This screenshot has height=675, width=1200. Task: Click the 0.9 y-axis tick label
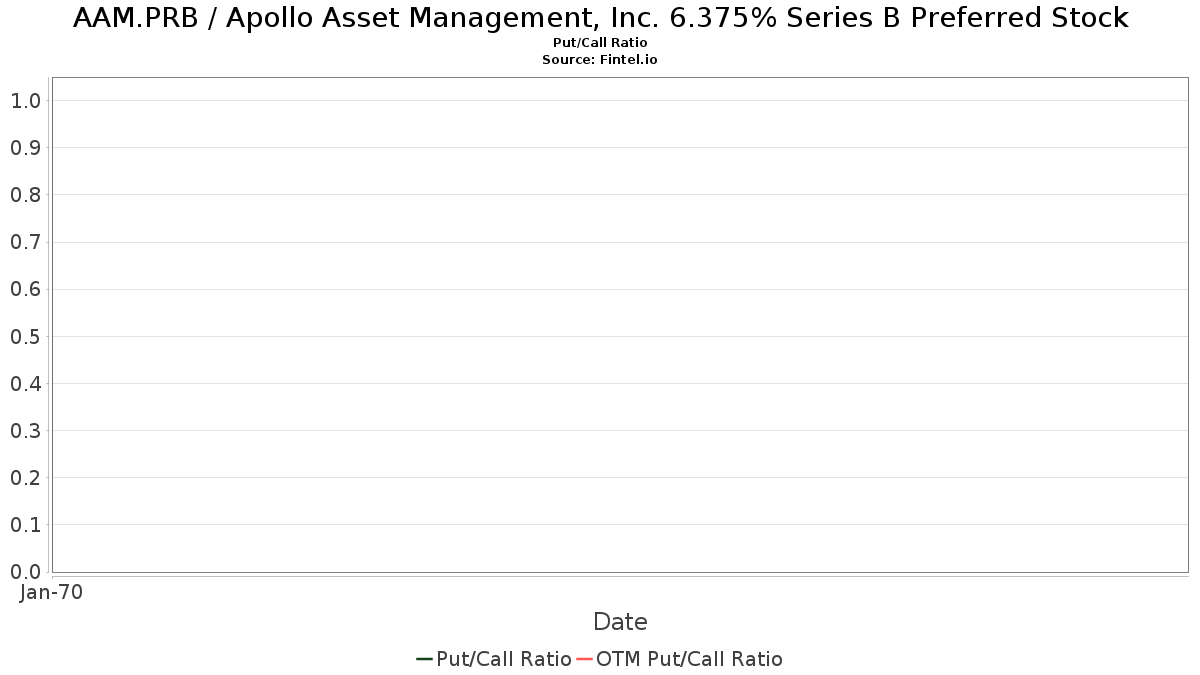[25, 147]
